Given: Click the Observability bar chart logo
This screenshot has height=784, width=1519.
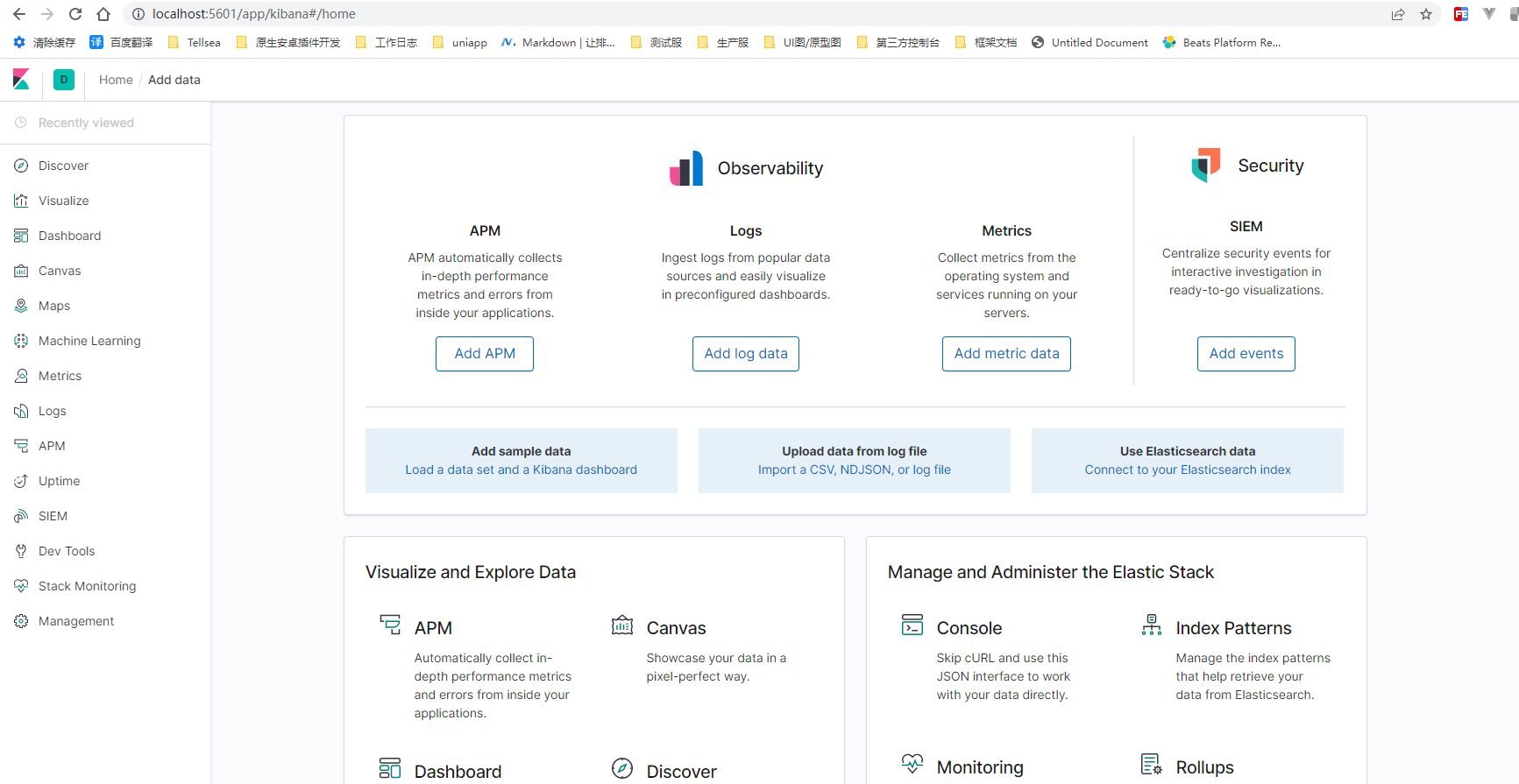Looking at the screenshot, I should click(x=686, y=168).
